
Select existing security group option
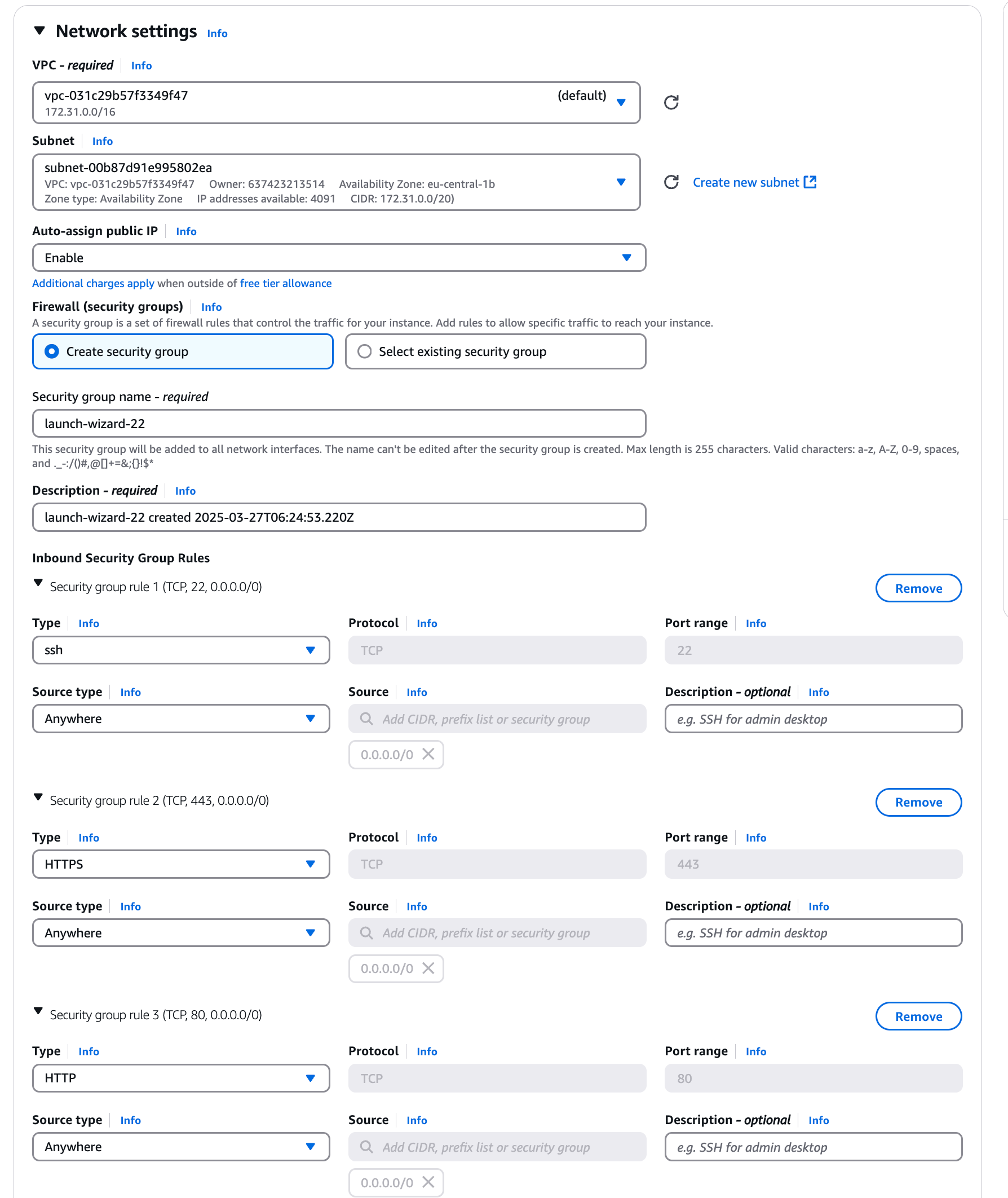click(365, 351)
